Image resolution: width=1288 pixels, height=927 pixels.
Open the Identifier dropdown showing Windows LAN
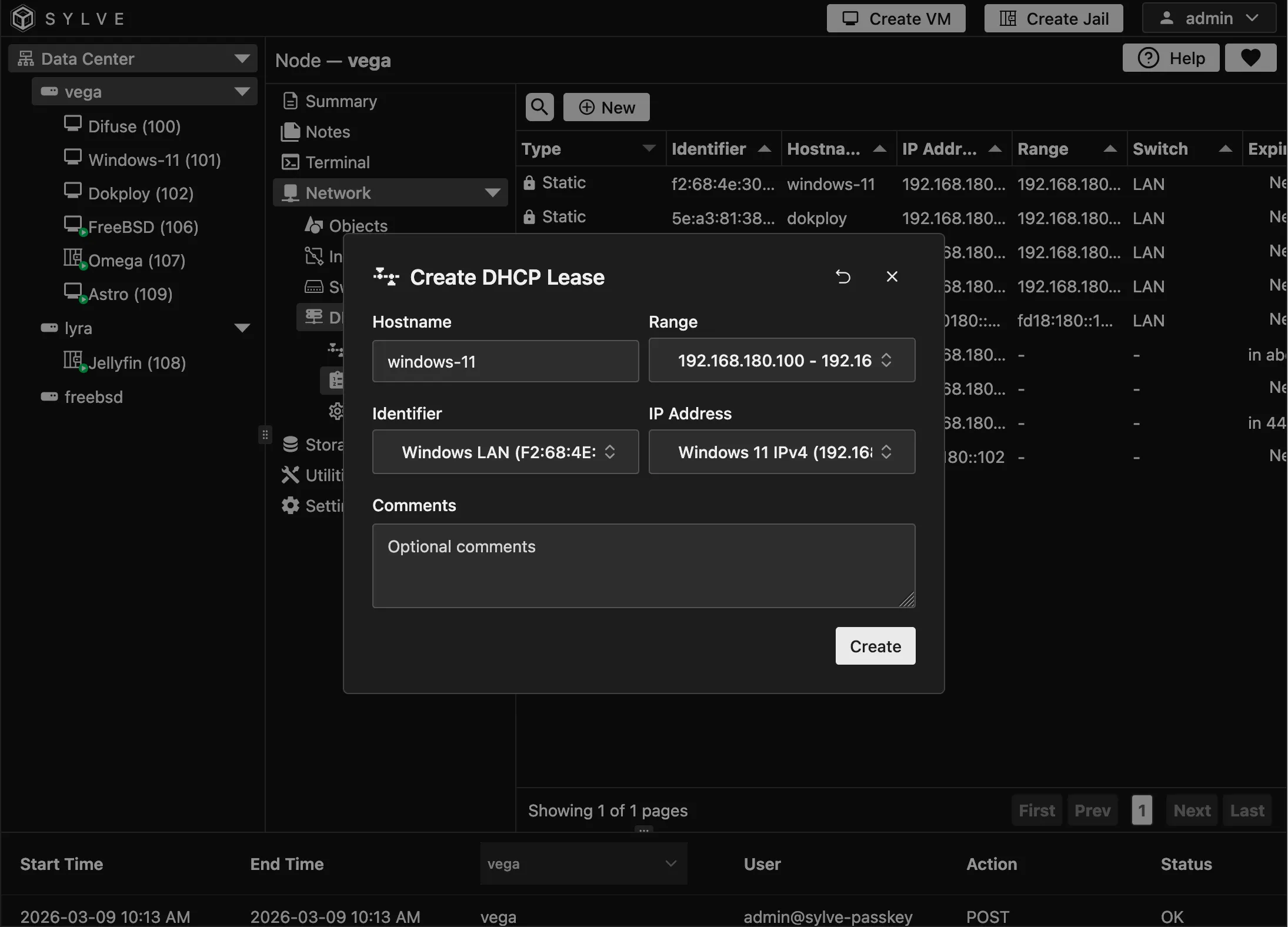click(505, 452)
